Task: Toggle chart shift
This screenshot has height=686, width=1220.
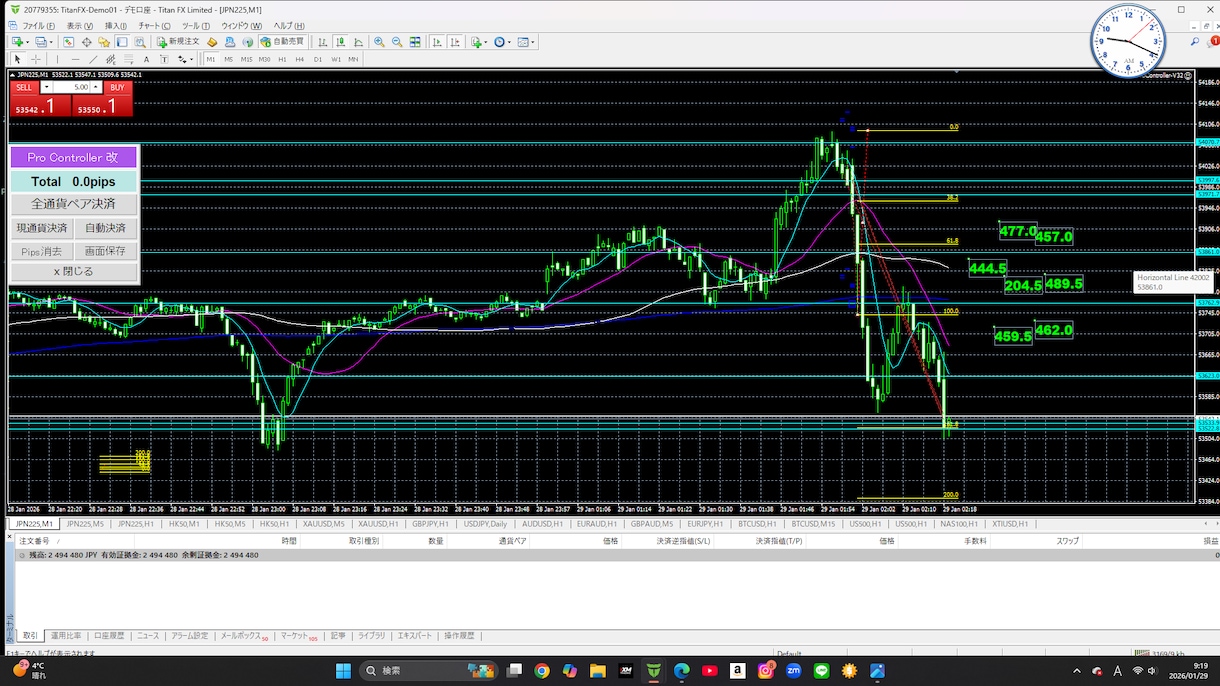Action: (455, 42)
